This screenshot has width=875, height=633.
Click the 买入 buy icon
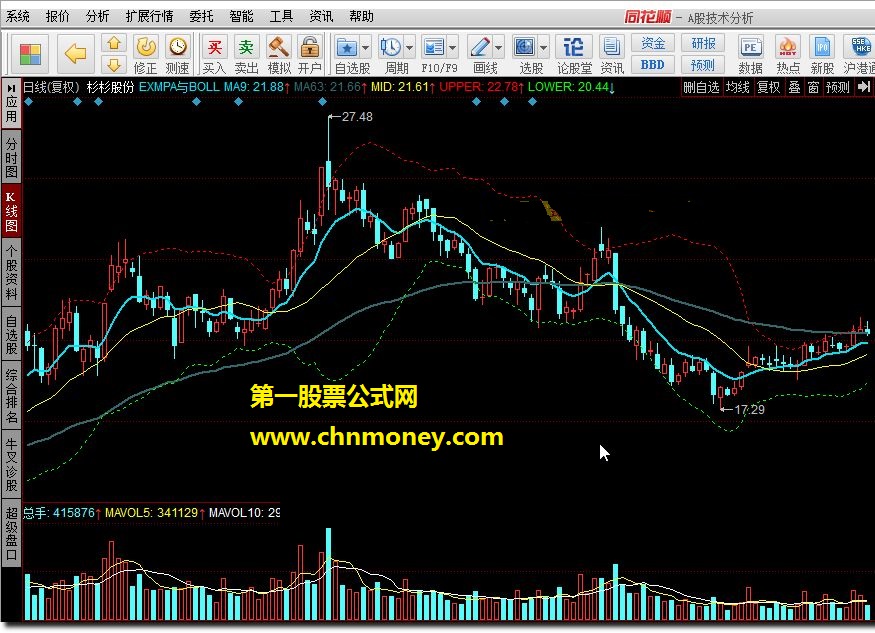214,47
